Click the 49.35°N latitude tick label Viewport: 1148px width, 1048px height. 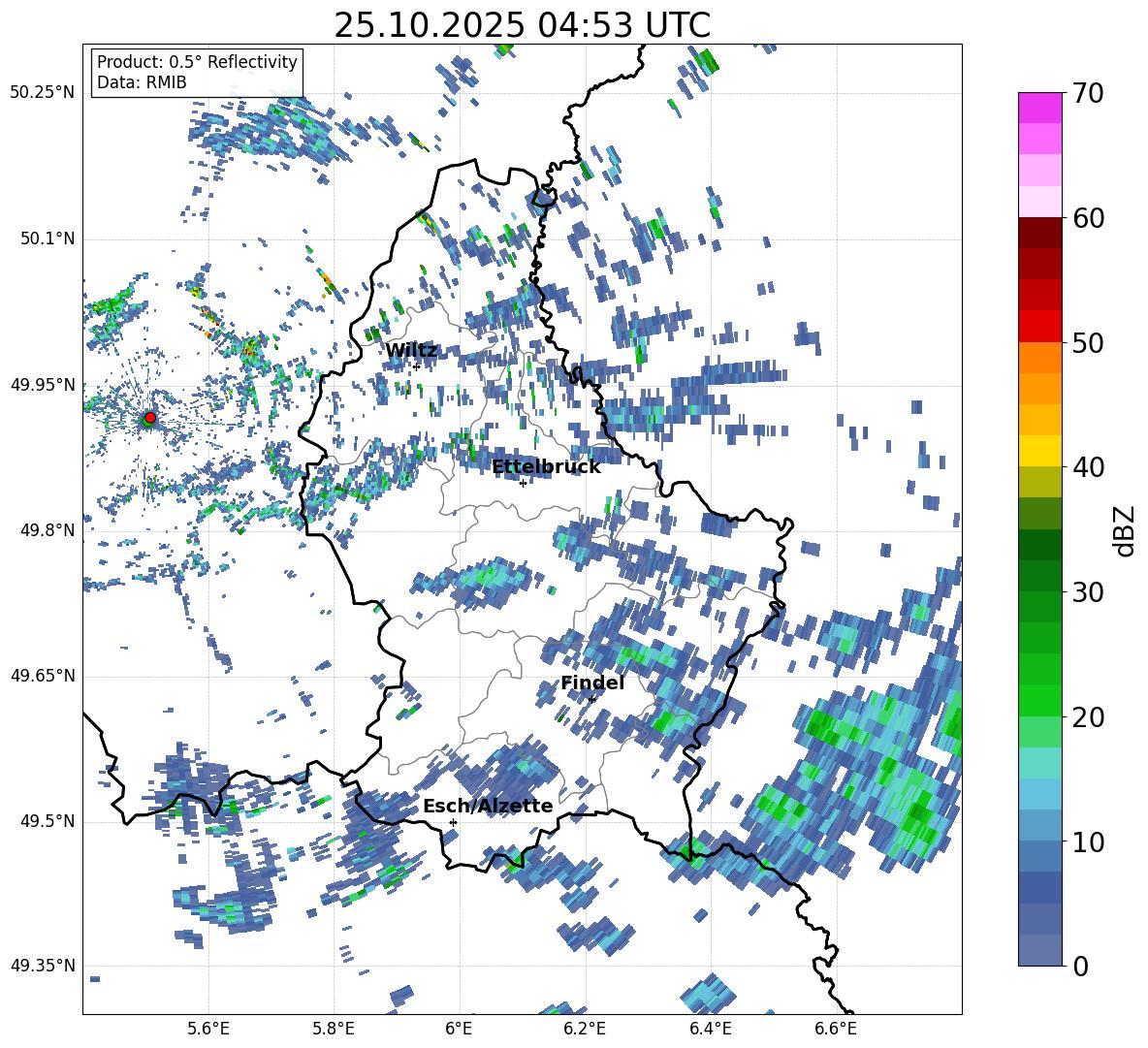(44, 966)
